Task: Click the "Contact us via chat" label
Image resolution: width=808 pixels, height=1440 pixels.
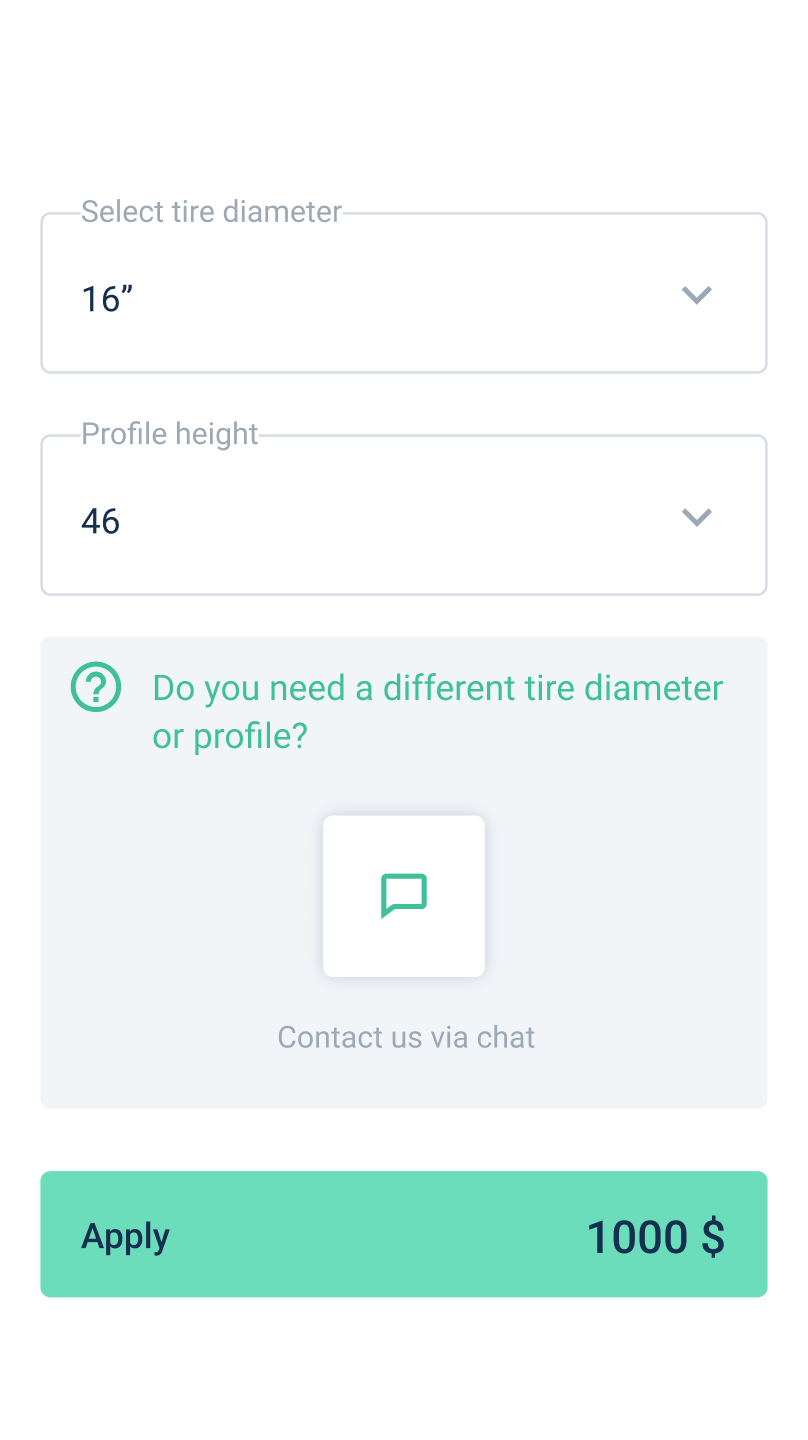Action: (406, 1037)
